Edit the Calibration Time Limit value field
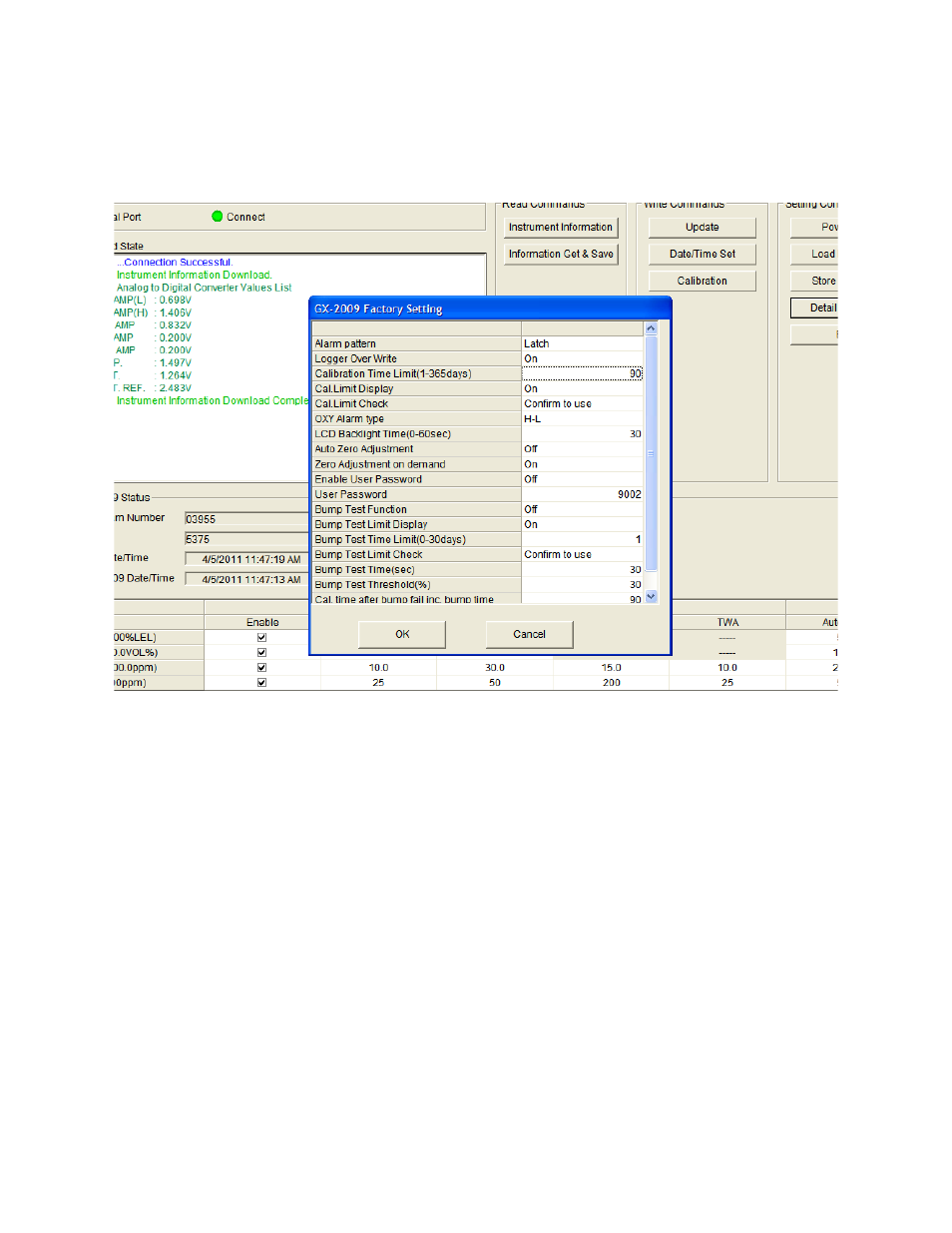The height and width of the screenshot is (1233, 952). point(583,373)
